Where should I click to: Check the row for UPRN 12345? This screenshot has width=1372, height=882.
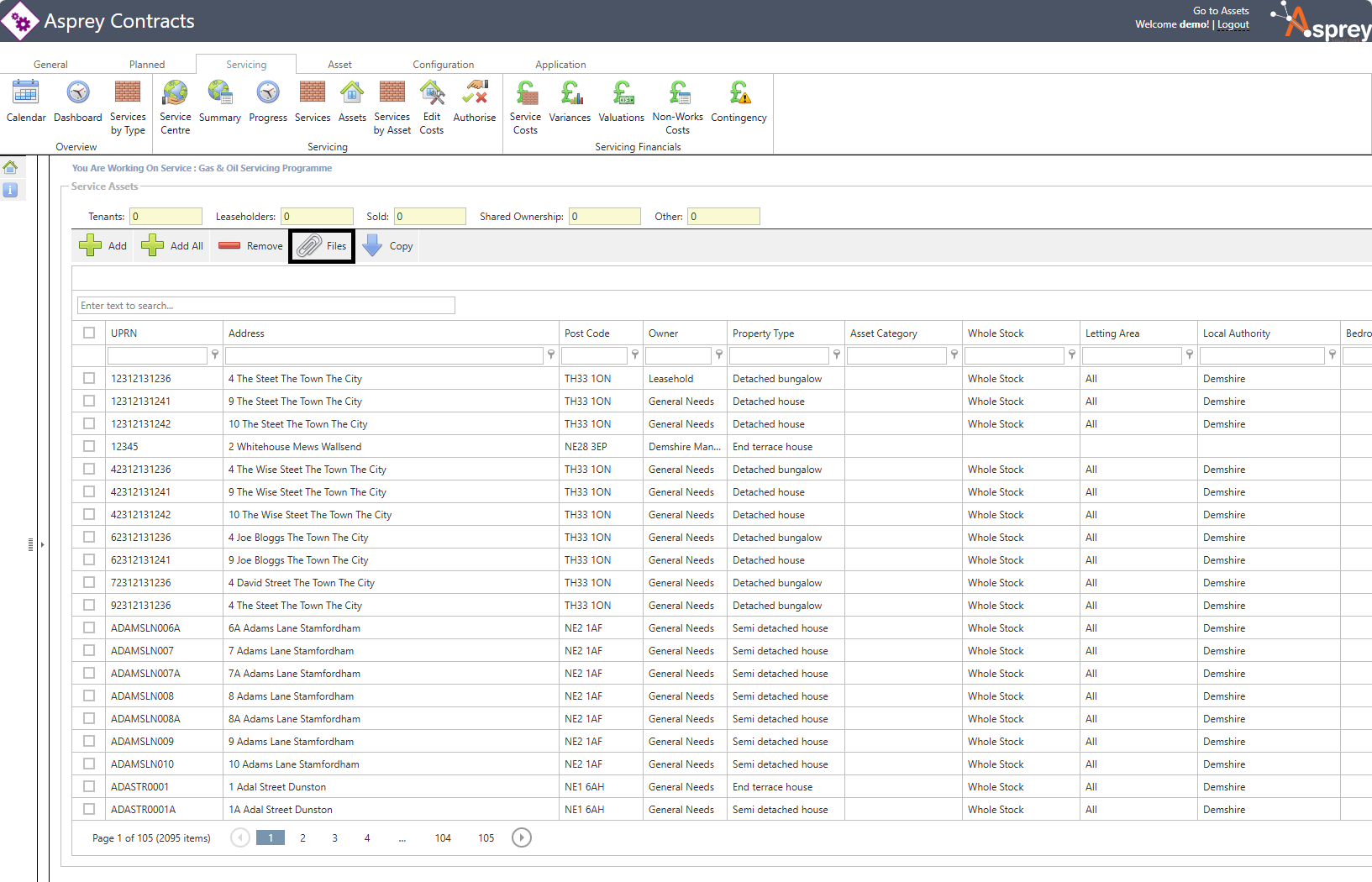click(x=89, y=446)
